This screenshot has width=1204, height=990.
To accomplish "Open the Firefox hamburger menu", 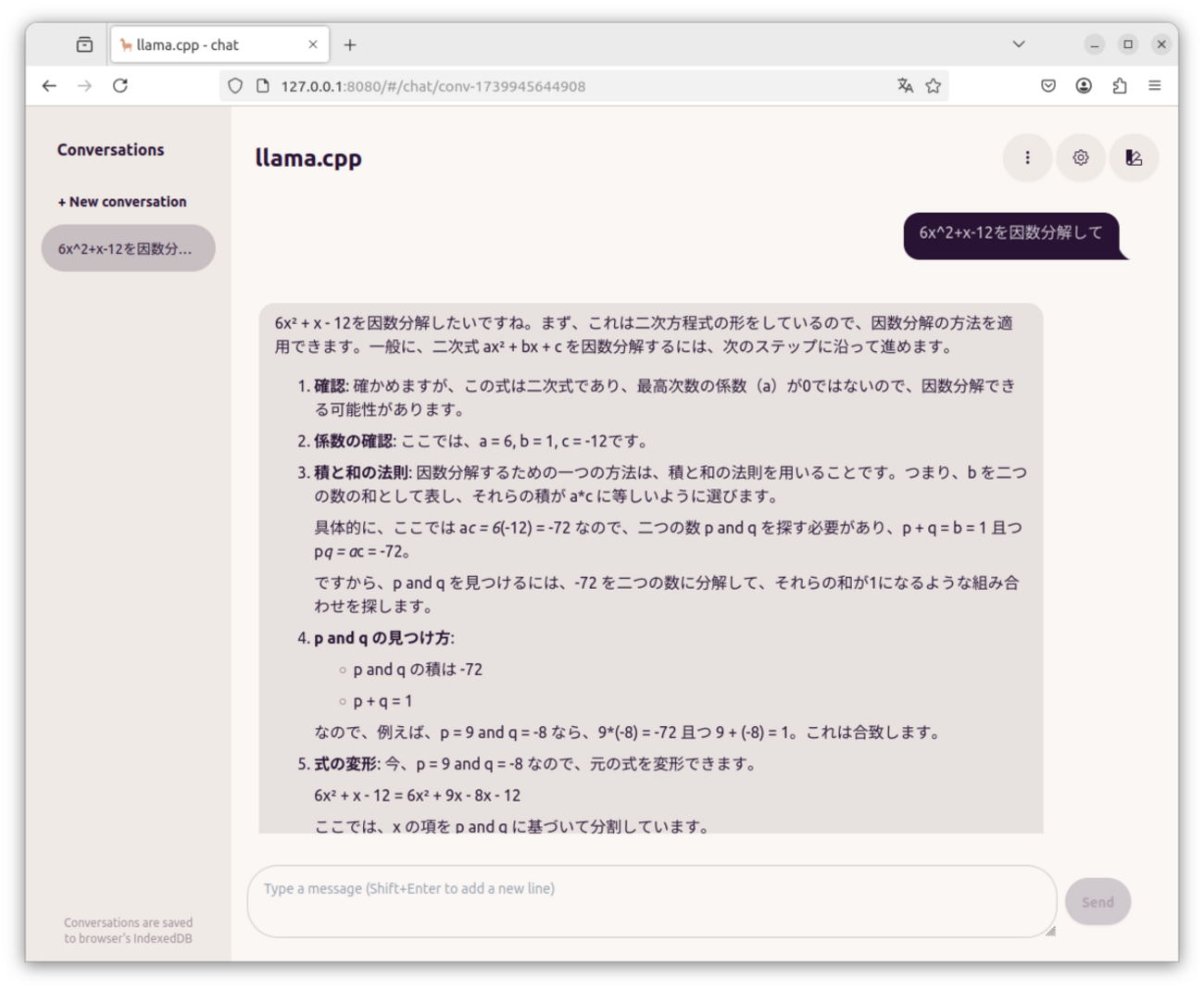I will tap(1155, 85).
